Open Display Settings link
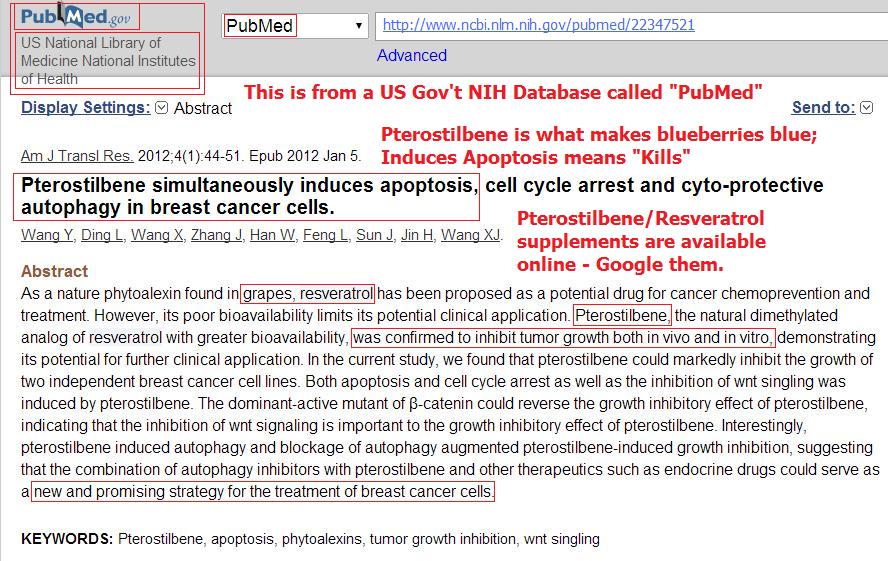Viewport: 888px width, 561px height. pyautogui.click(x=86, y=108)
